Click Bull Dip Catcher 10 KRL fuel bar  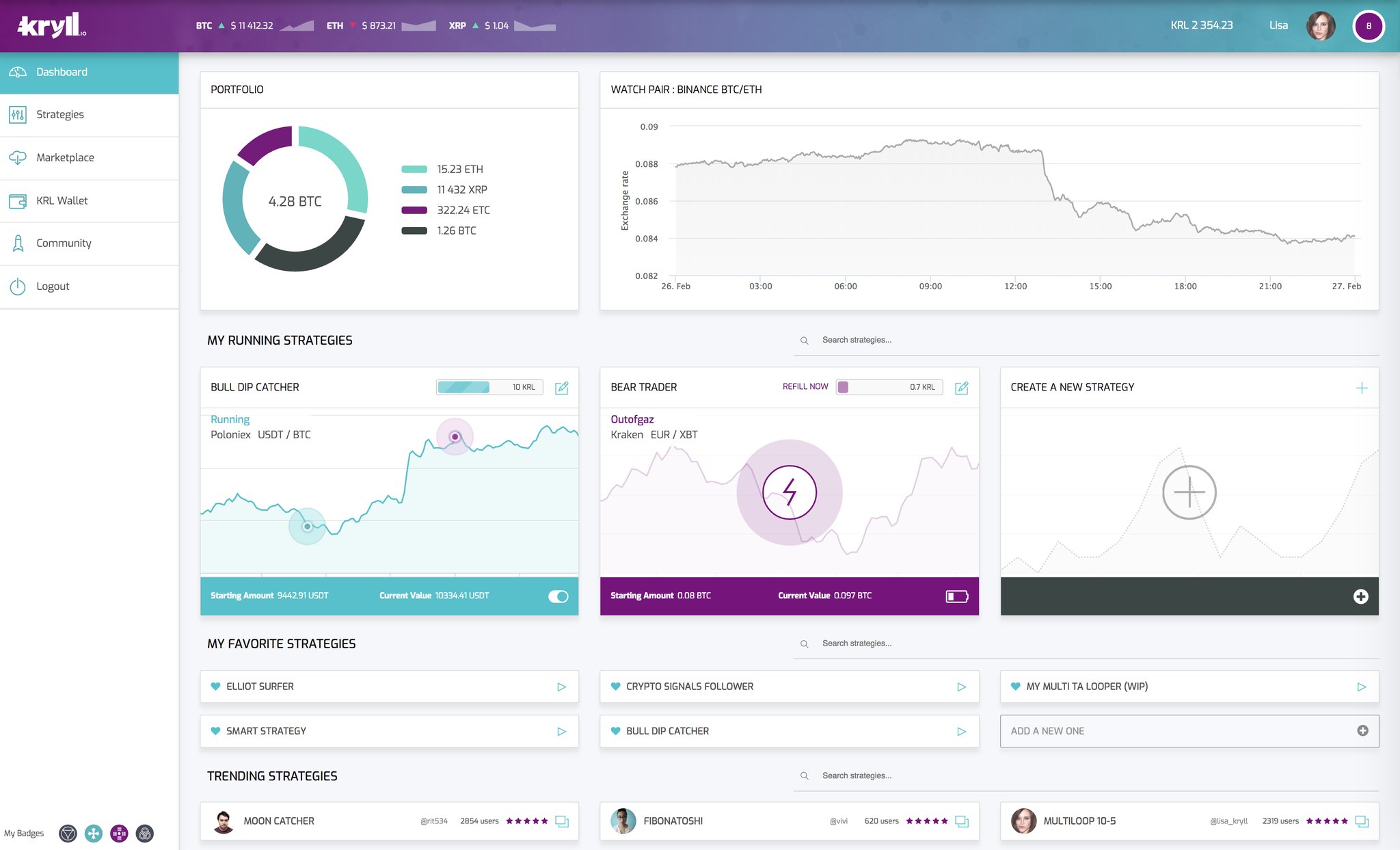[490, 387]
